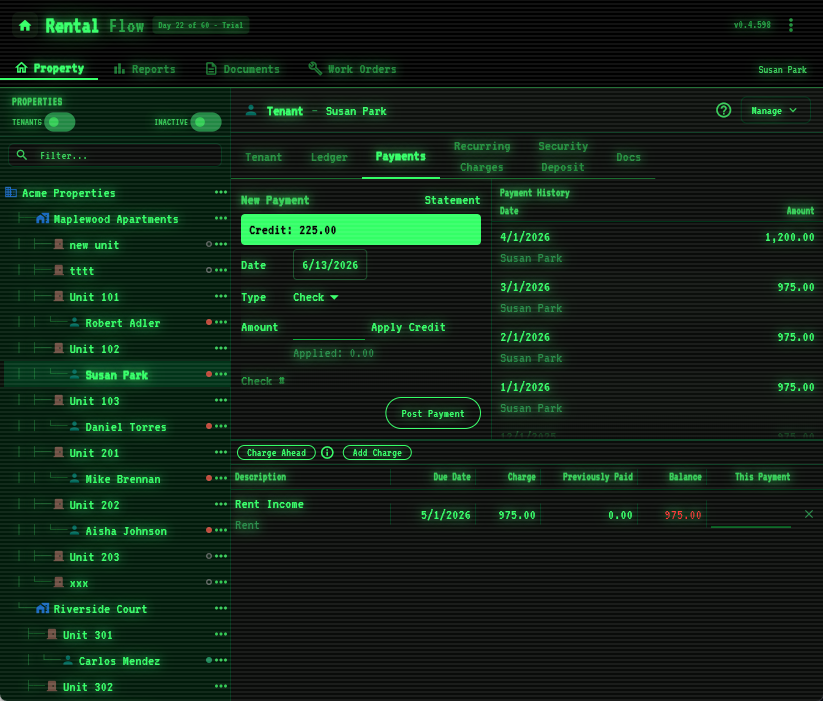The height and width of the screenshot is (701, 823).
Task: Click the Add Charge button
Action: [377, 452]
